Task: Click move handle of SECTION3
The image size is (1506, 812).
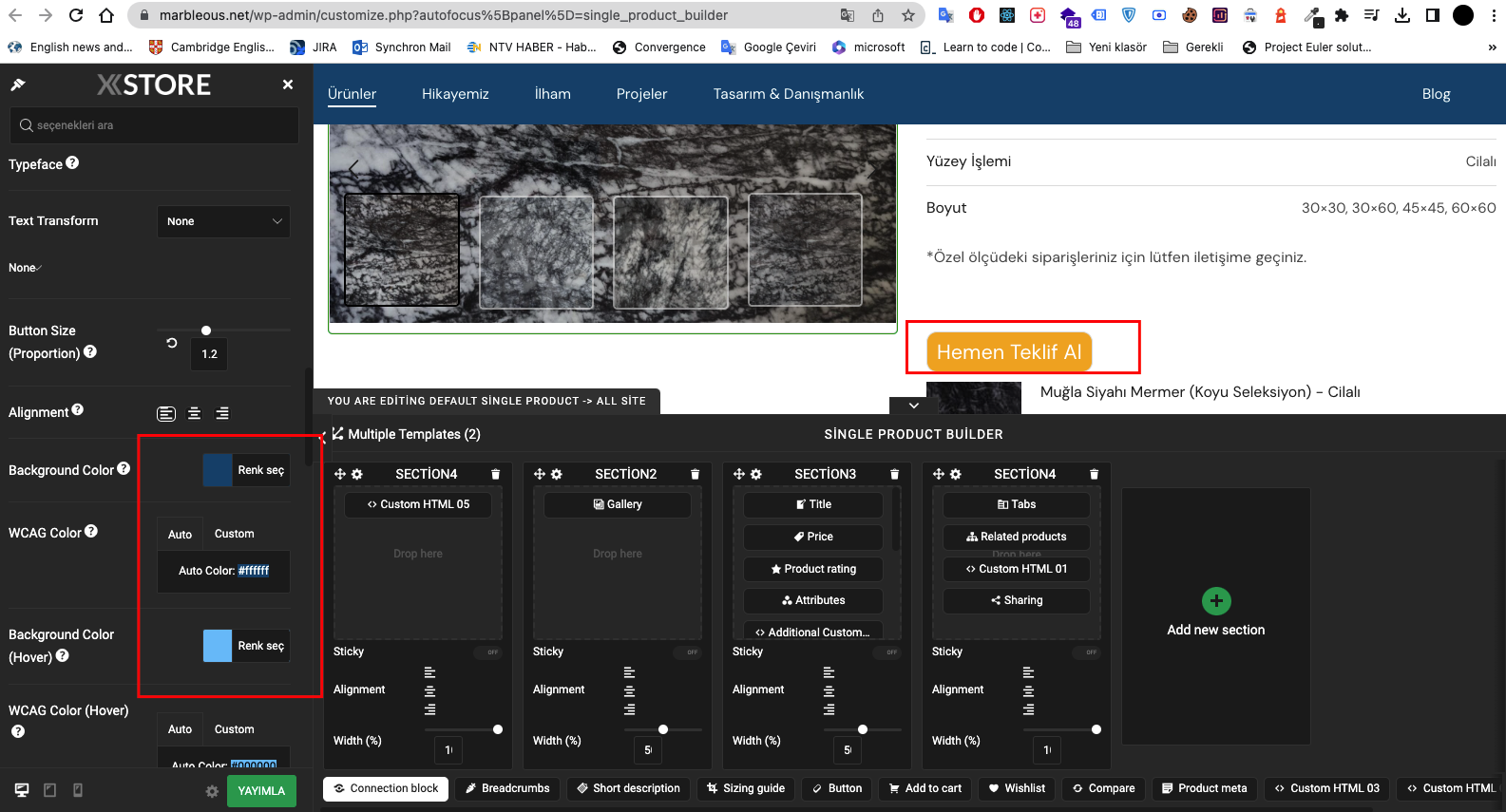Action: coord(739,474)
